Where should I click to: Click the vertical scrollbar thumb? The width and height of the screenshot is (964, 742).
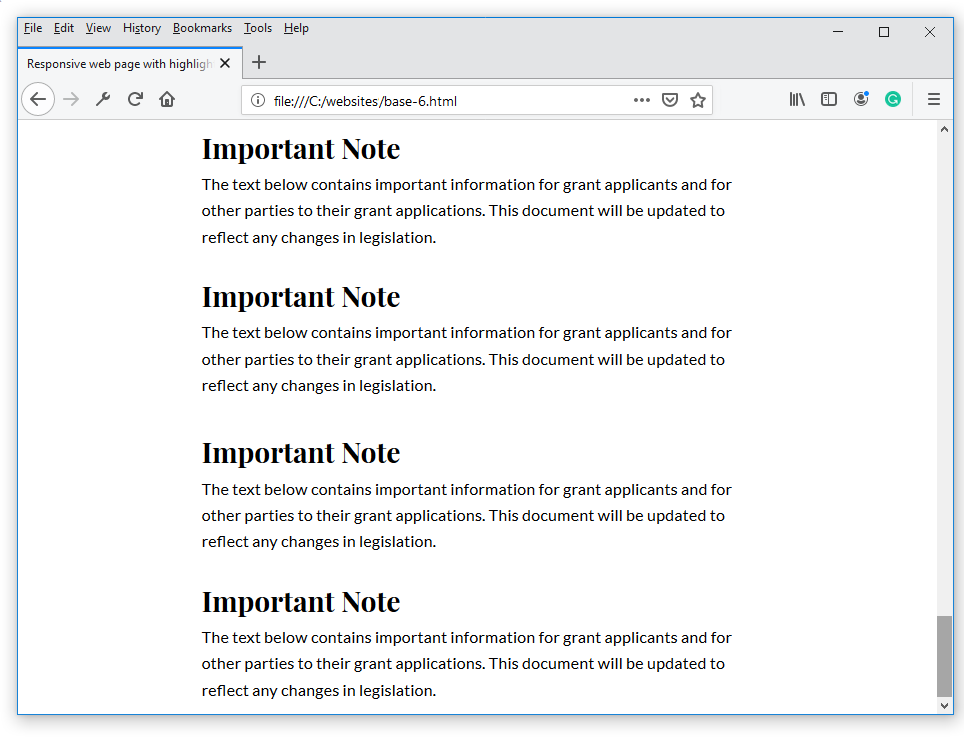[944, 656]
